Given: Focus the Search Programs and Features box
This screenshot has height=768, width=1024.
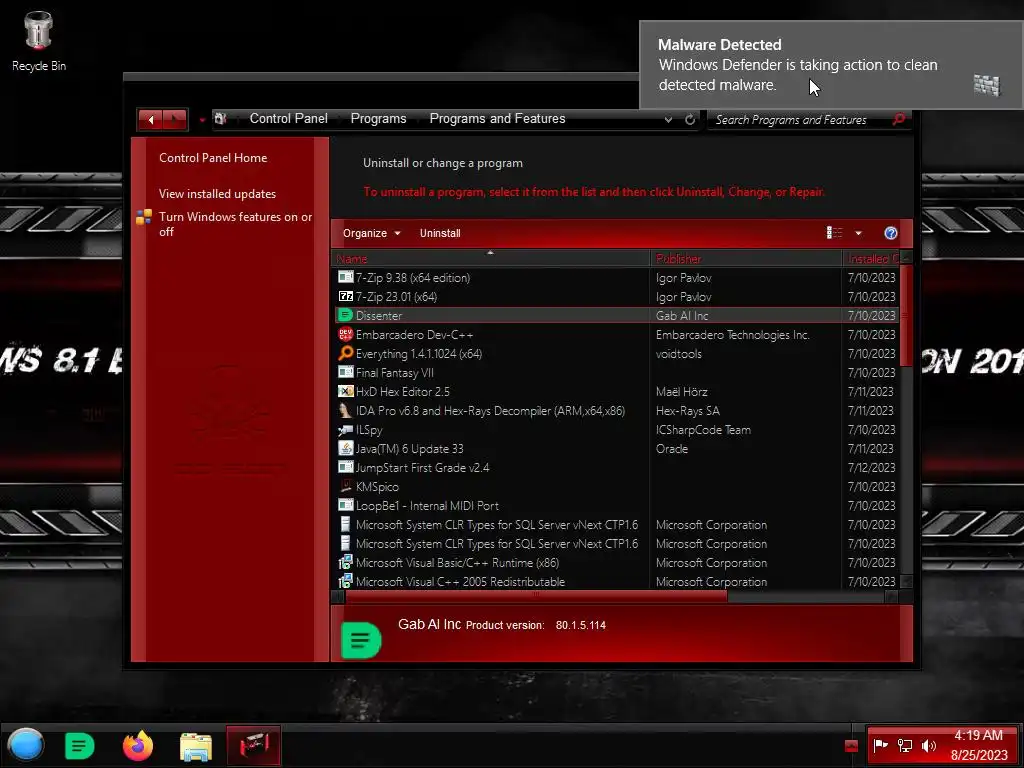Looking at the screenshot, I should pyautogui.click(x=800, y=120).
